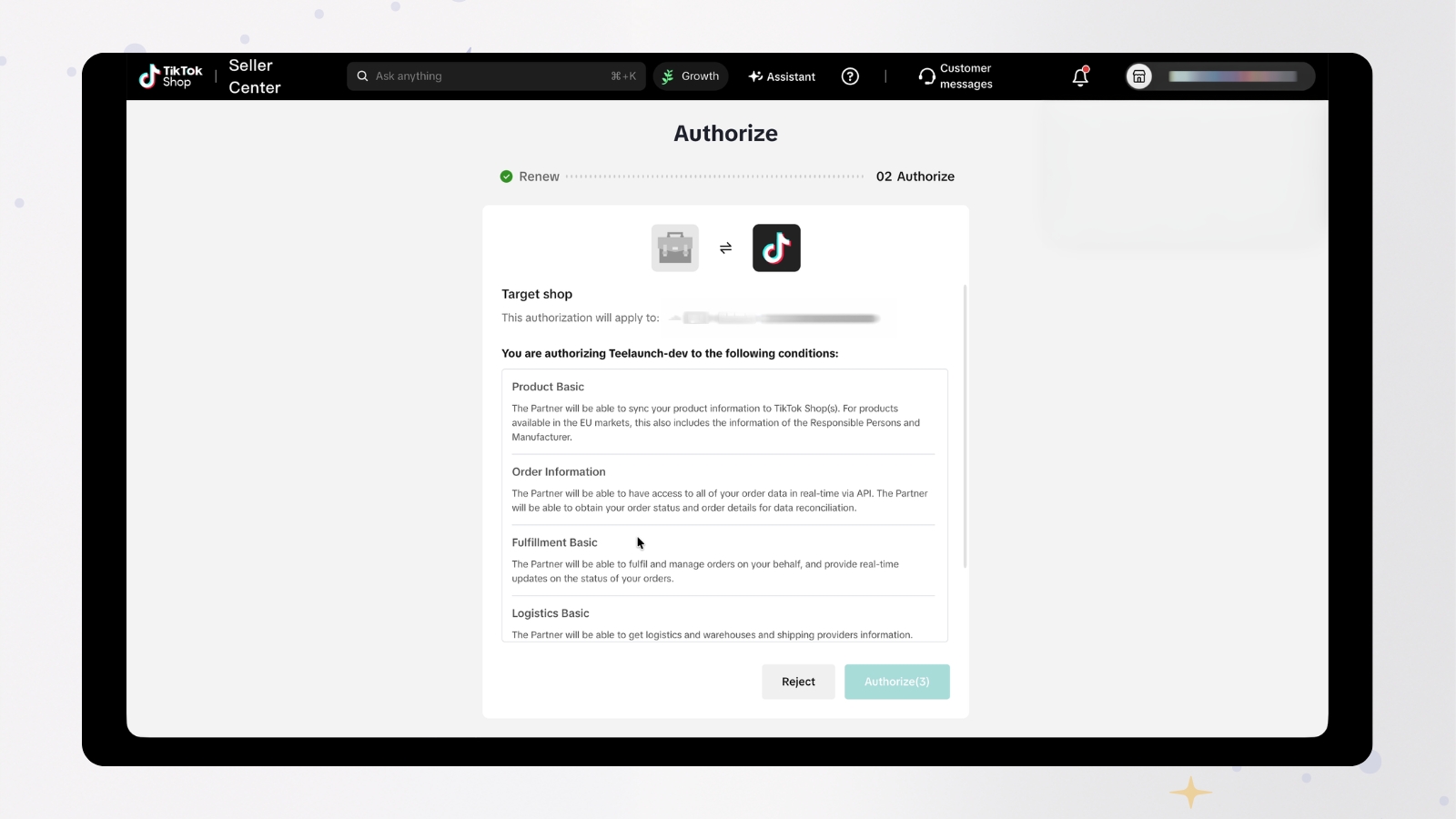Open the Growth menu
This screenshot has height=819, width=1456.
[x=691, y=76]
